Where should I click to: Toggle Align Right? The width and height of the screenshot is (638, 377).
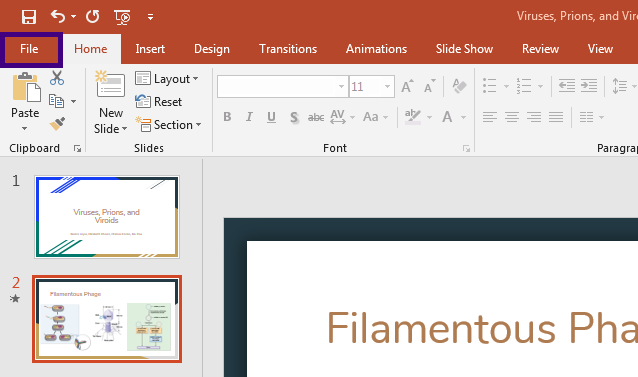(534, 117)
